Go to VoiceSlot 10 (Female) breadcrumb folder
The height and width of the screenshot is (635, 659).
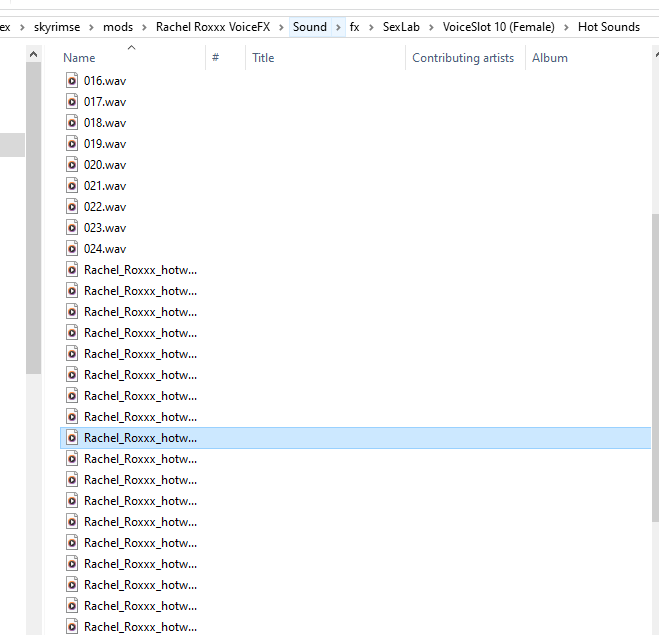point(498,27)
